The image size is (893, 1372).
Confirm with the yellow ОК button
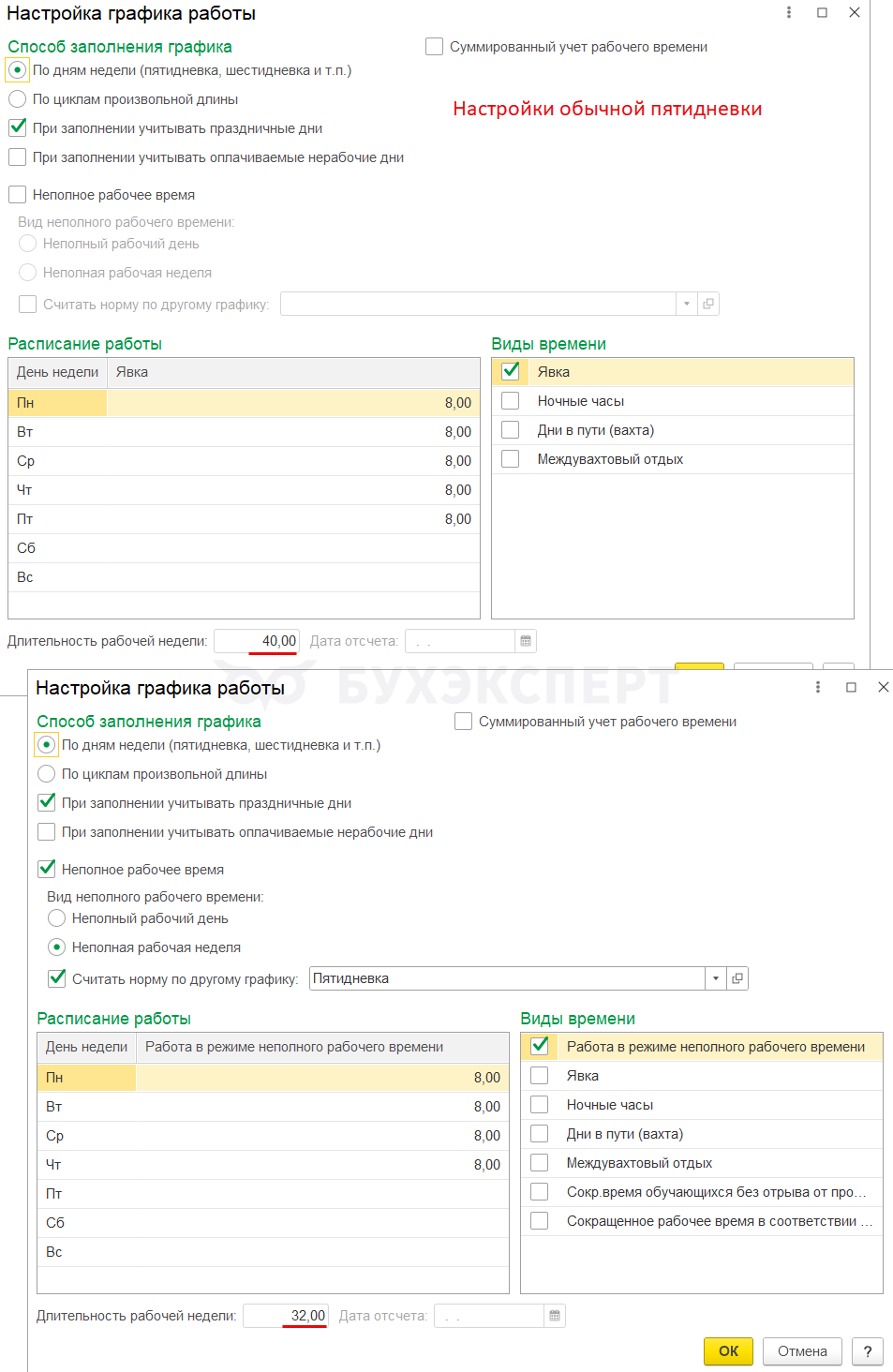pos(728,1351)
